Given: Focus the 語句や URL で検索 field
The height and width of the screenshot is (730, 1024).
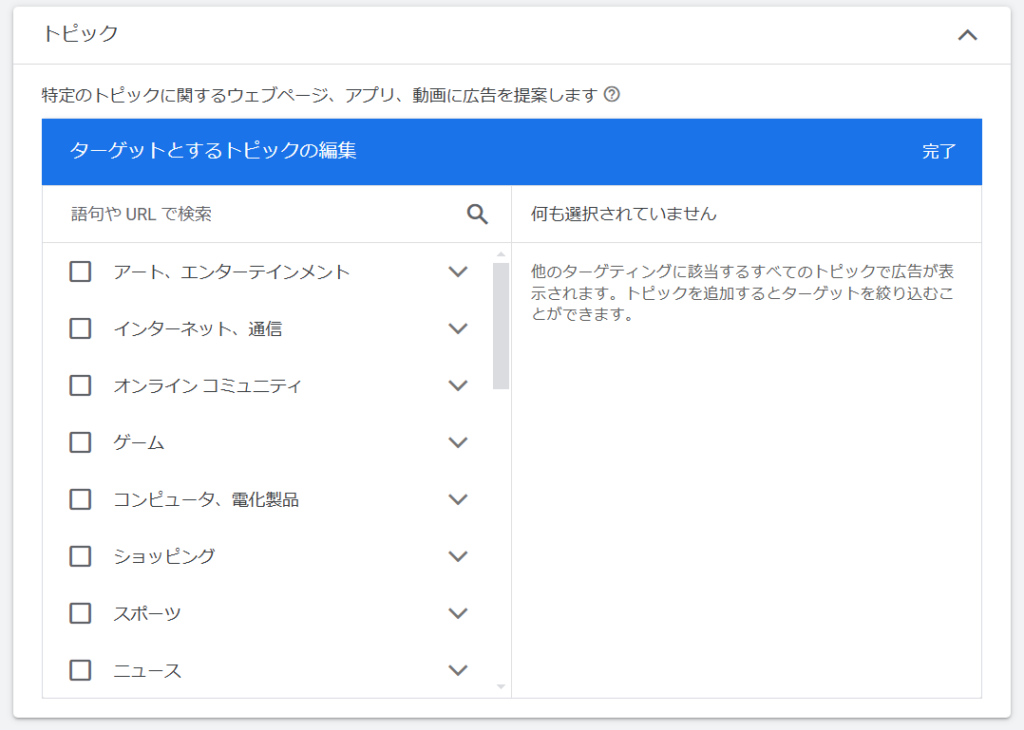Looking at the screenshot, I should (264, 214).
